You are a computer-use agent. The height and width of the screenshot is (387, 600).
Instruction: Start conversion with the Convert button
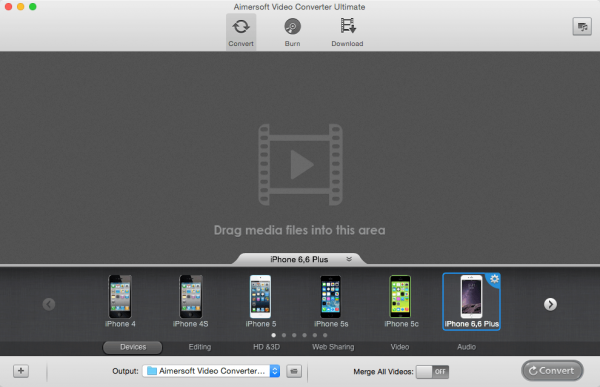(552, 371)
